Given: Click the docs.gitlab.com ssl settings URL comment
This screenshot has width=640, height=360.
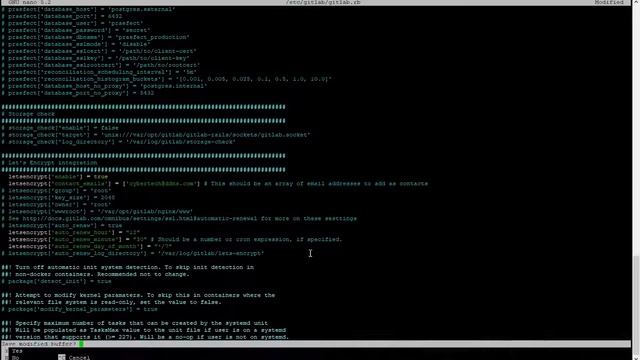Looking at the screenshot, I should pos(179,218).
